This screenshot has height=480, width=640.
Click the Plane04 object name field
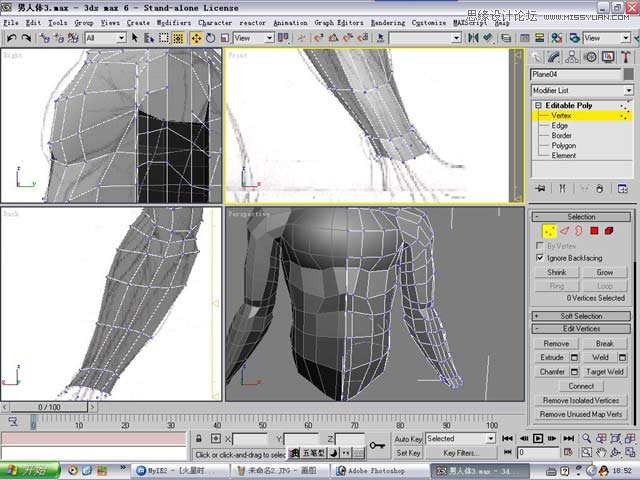click(x=576, y=74)
